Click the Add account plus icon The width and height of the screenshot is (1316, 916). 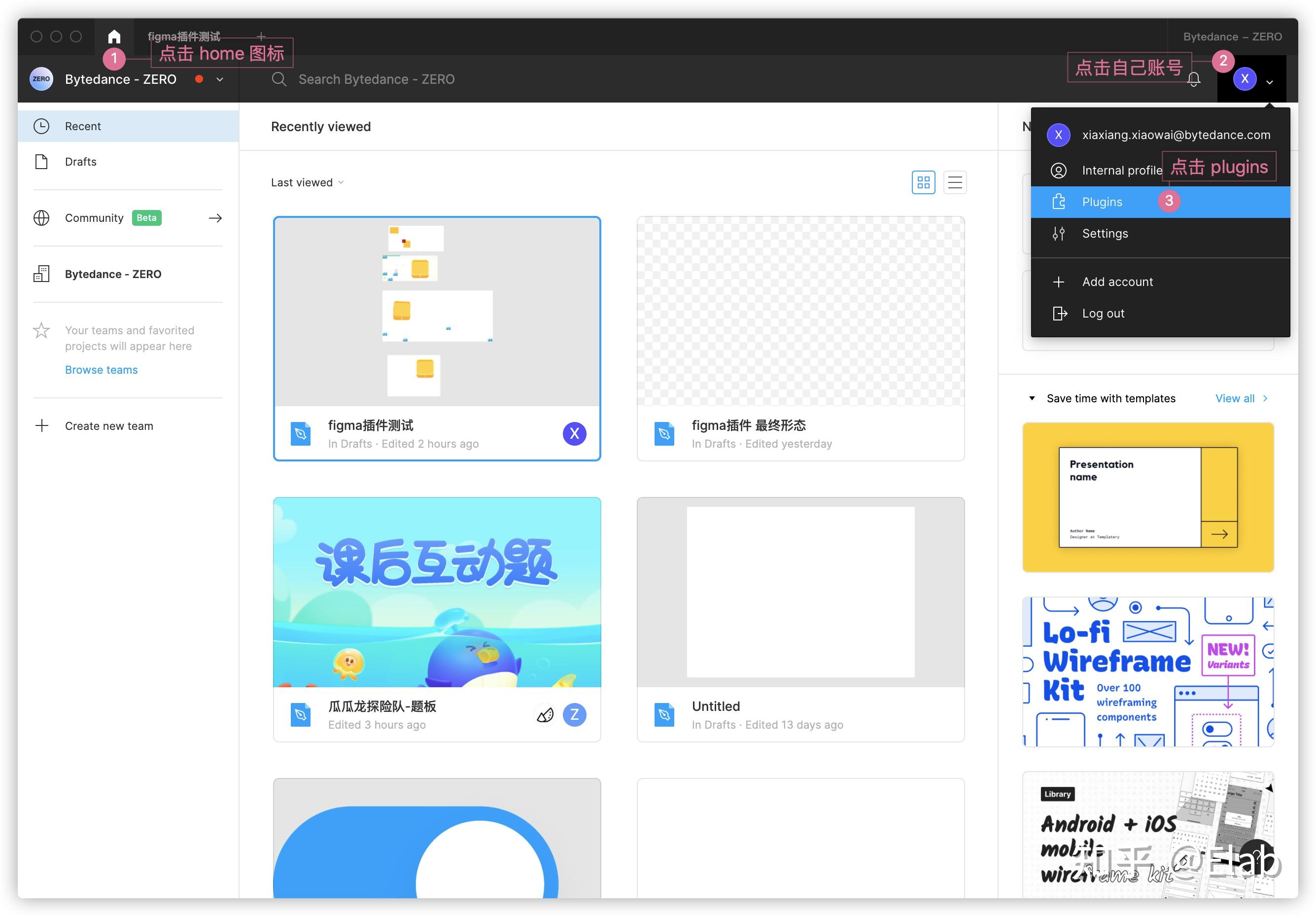tap(1059, 282)
